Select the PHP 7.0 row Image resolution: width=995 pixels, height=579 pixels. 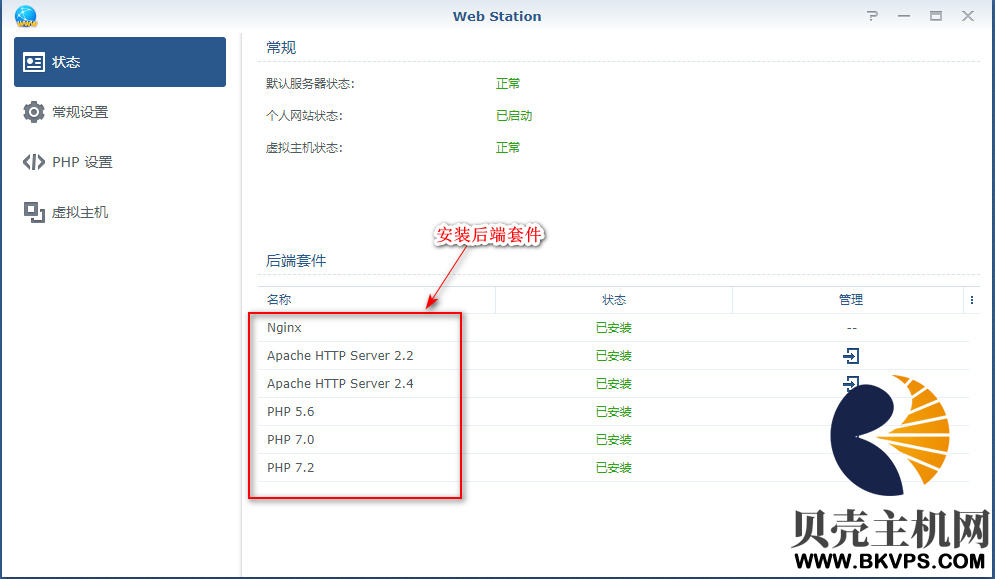(x=614, y=439)
